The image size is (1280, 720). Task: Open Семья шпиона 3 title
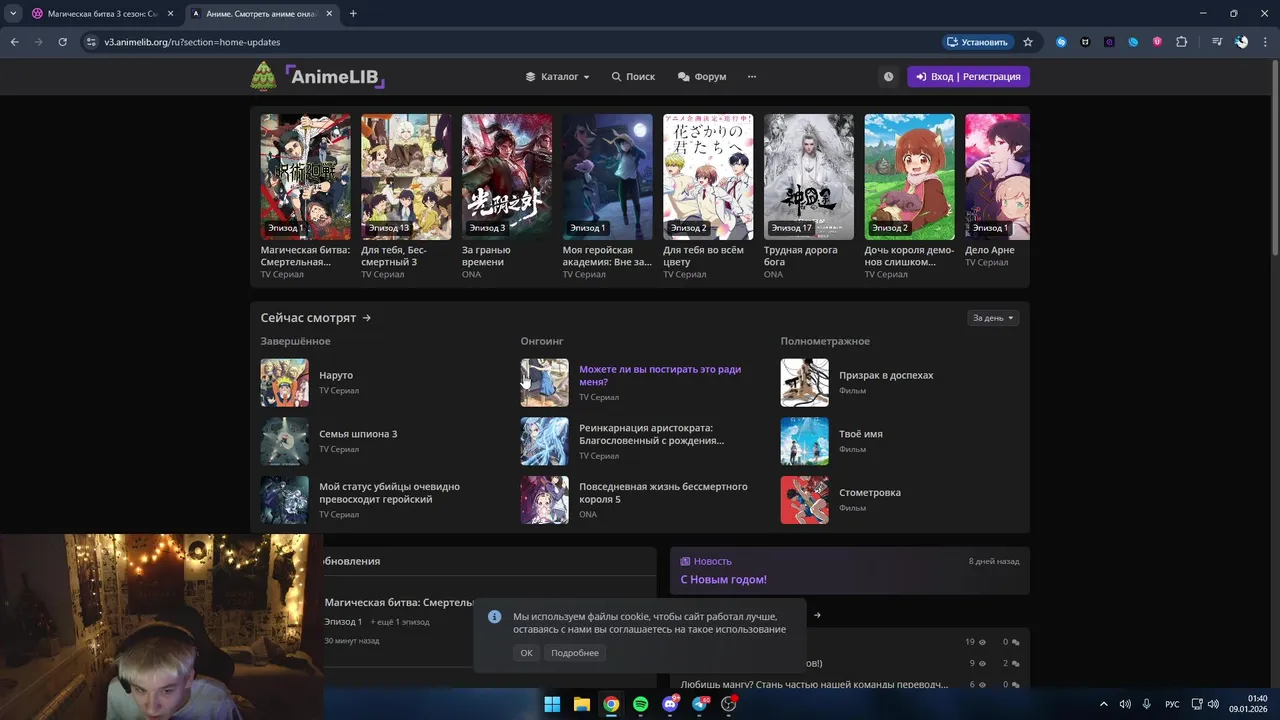coord(358,434)
